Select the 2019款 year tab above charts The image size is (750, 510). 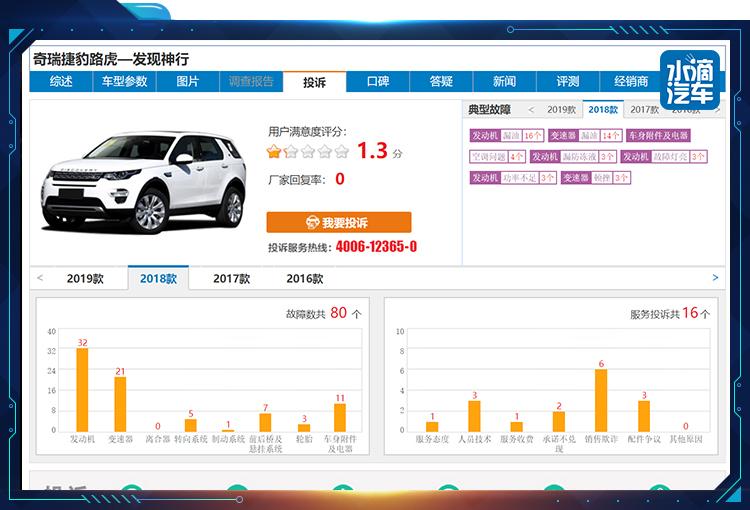85,278
